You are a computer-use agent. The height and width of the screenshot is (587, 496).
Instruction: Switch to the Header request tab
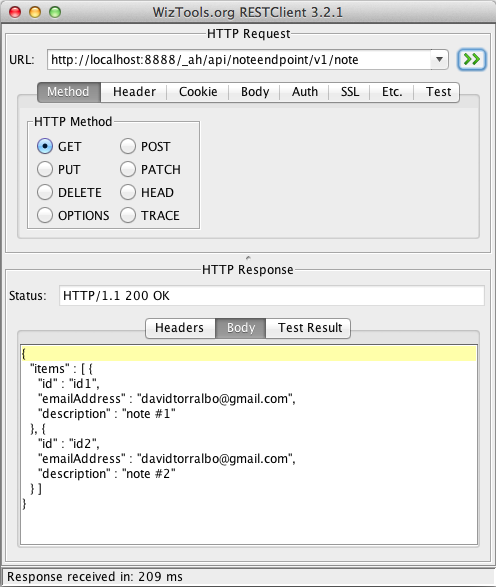(x=134, y=92)
